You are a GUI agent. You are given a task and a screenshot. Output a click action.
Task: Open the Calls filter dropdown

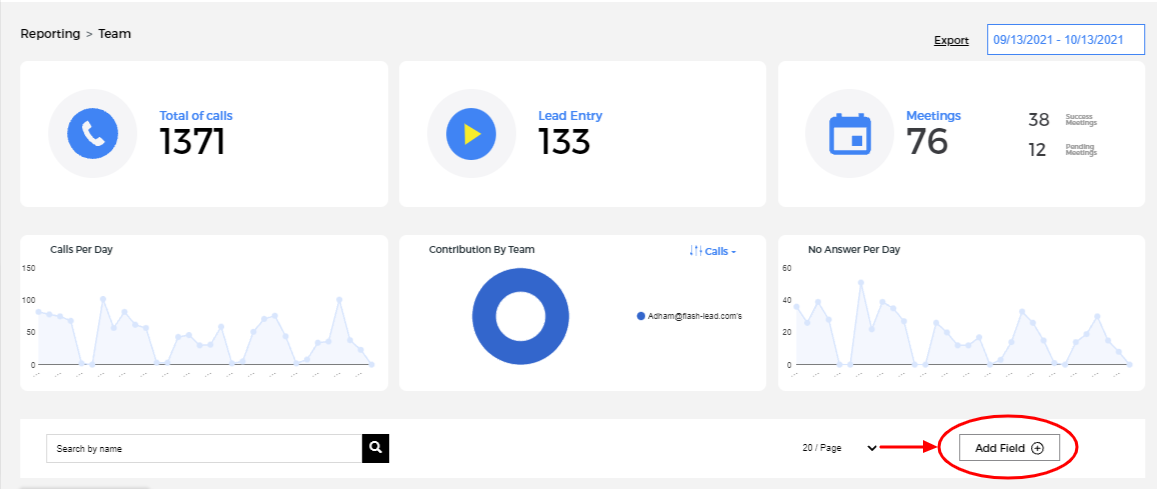pyautogui.click(x=712, y=251)
